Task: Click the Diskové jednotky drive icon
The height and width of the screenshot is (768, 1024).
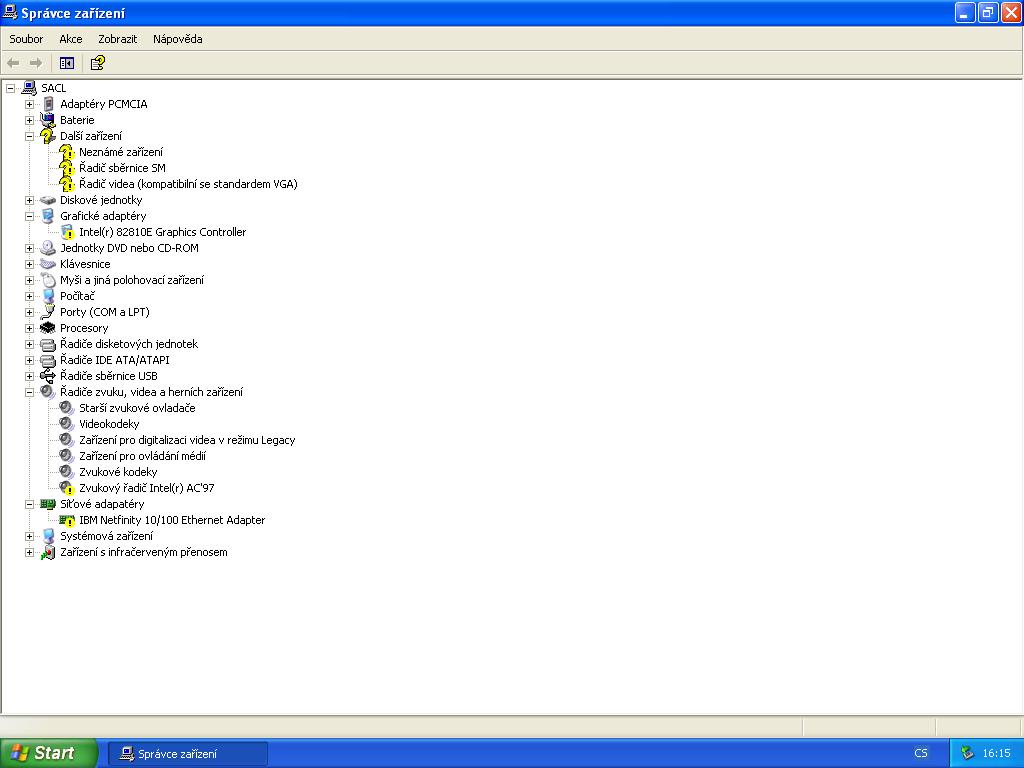Action: pyautogui.click(x=48, y=200)
